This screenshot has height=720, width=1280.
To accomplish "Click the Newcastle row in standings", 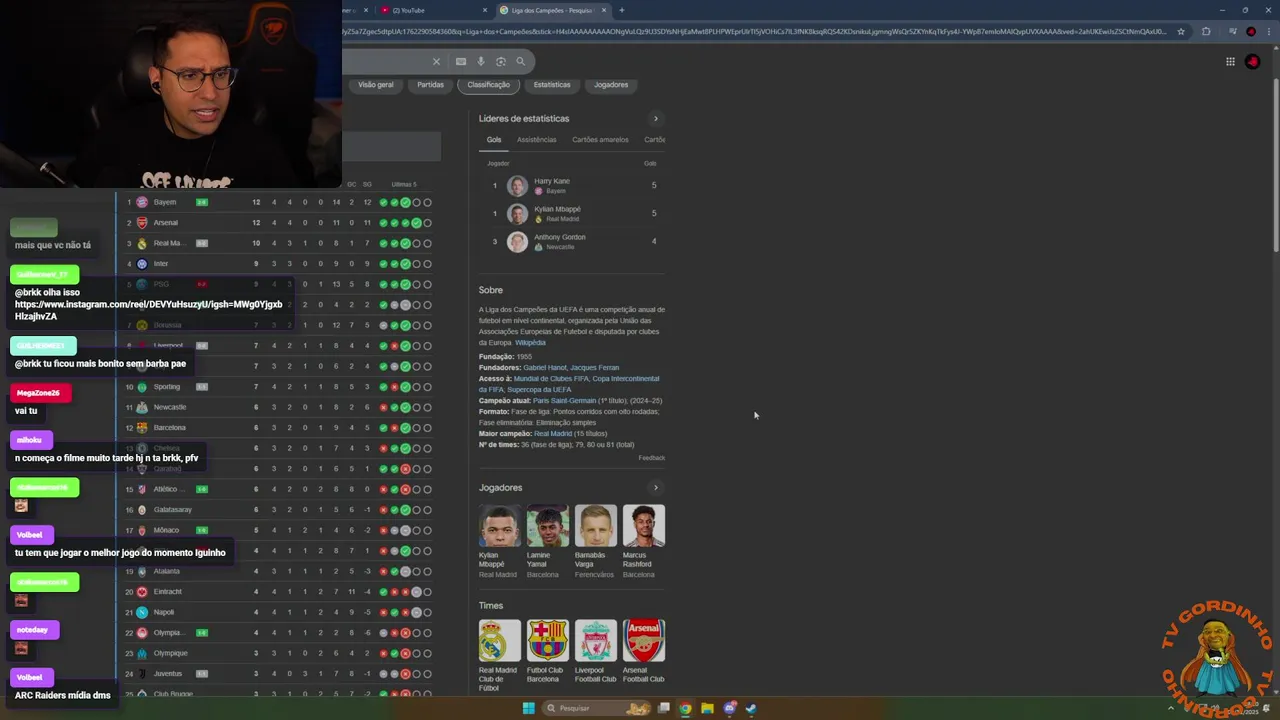I will click(278, 407).
